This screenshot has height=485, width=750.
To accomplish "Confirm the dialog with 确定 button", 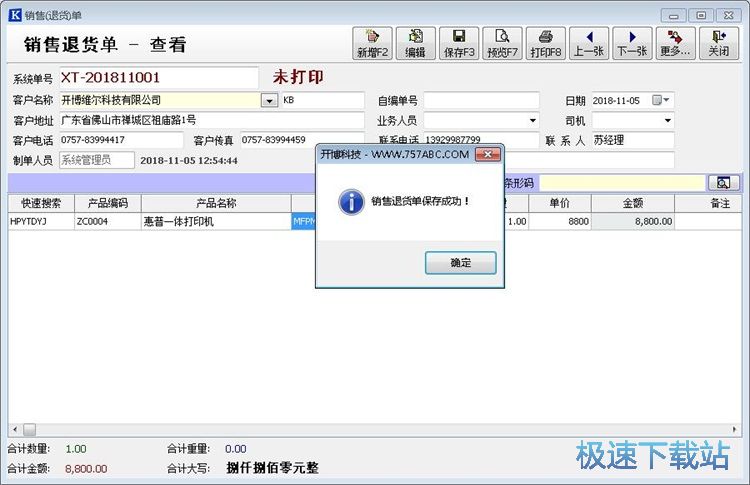I will [x=461, y=263].
